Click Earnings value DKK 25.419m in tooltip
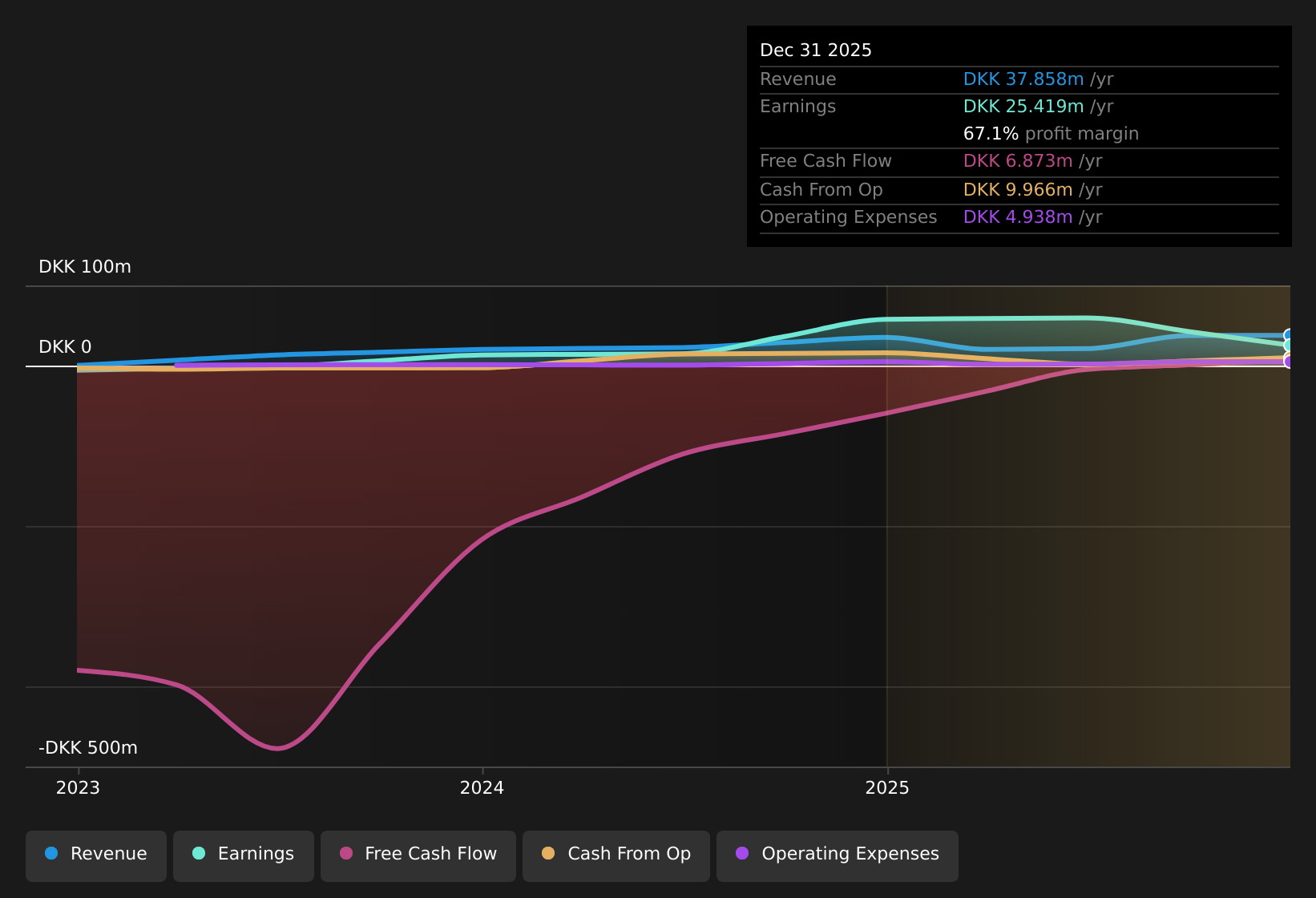 (1023, 107)
